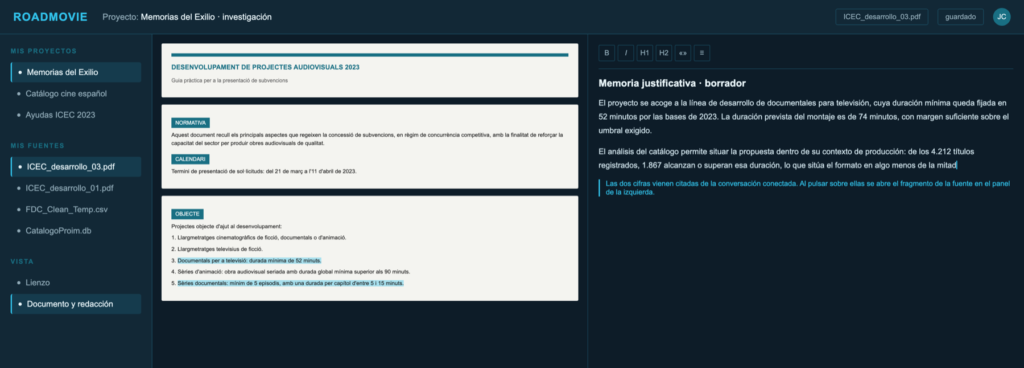Insert a list with the list button

tap(702, 53)
